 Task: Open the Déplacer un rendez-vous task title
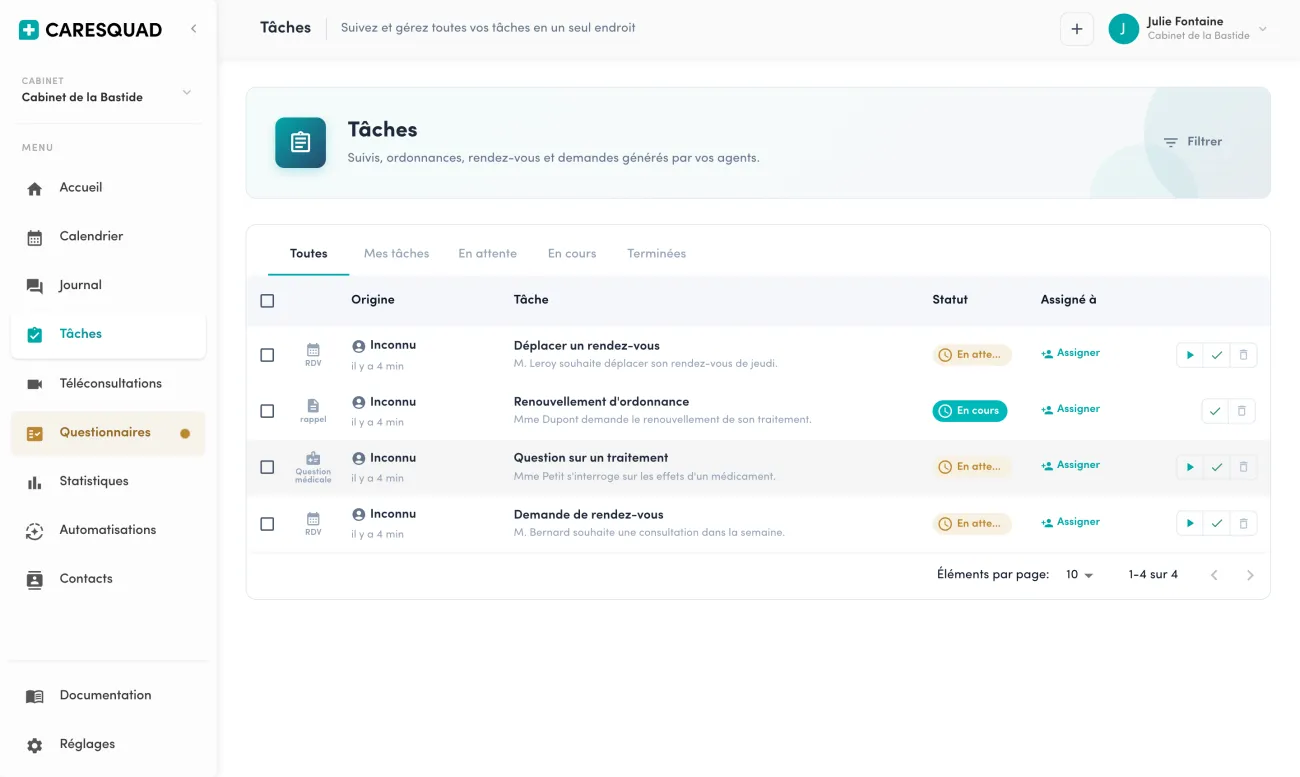click(x=586, y=346)
